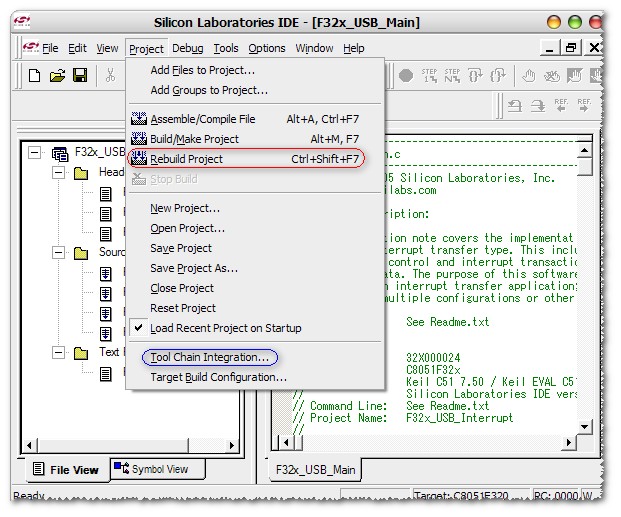This screenshot has width=621, height=517.
Task: Switch to the Symbol View tab
Action: point(156,469)
